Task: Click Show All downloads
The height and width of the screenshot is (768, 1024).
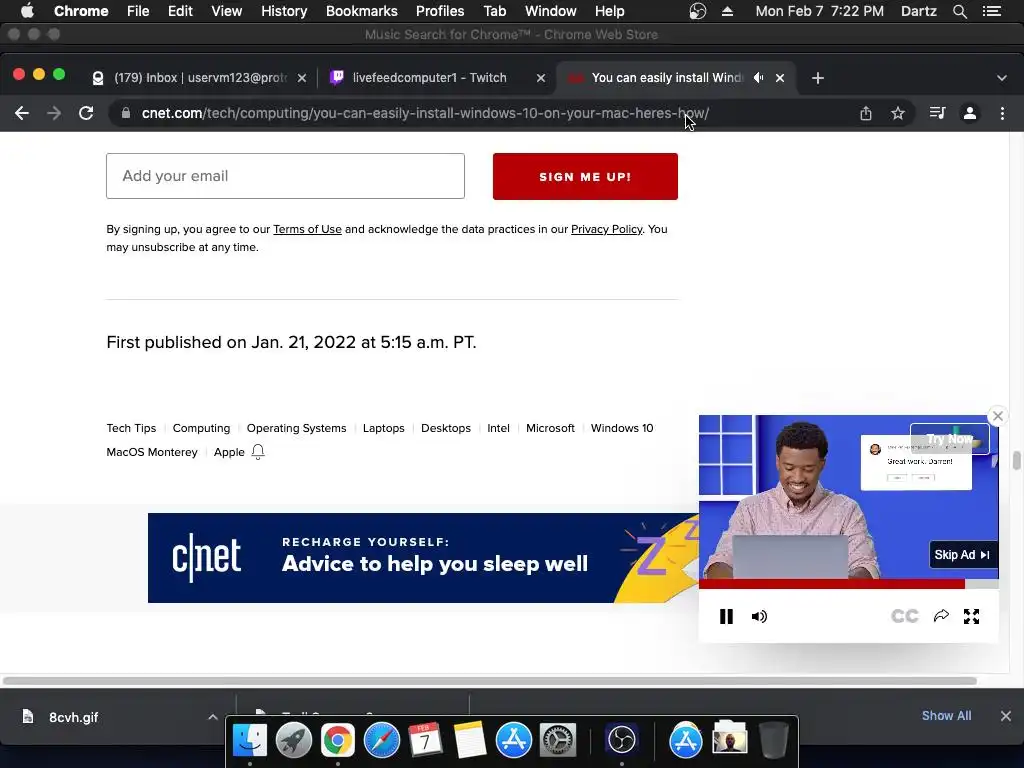Action: (946, 716)
